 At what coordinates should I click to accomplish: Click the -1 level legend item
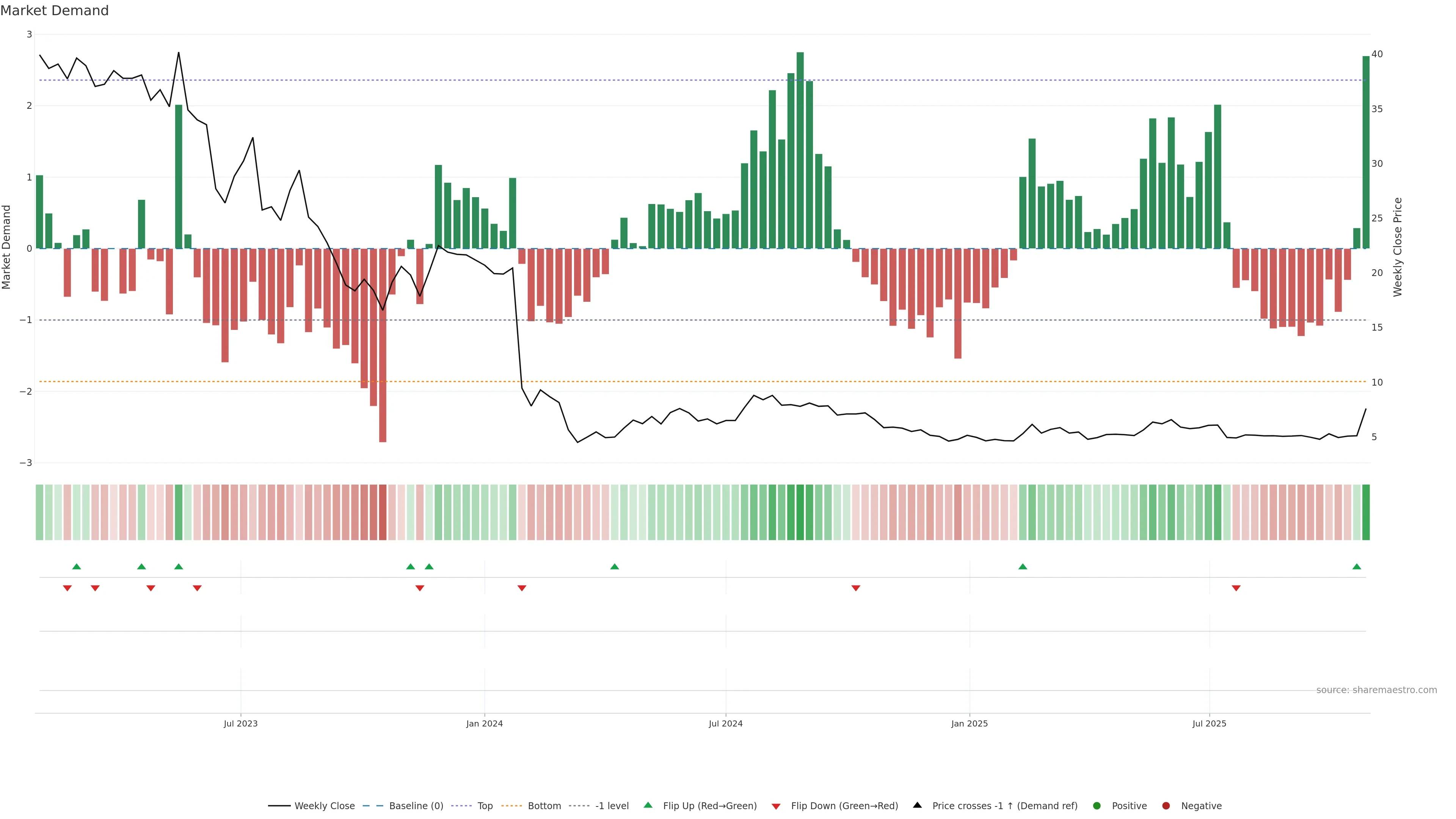tap(612, 805)
